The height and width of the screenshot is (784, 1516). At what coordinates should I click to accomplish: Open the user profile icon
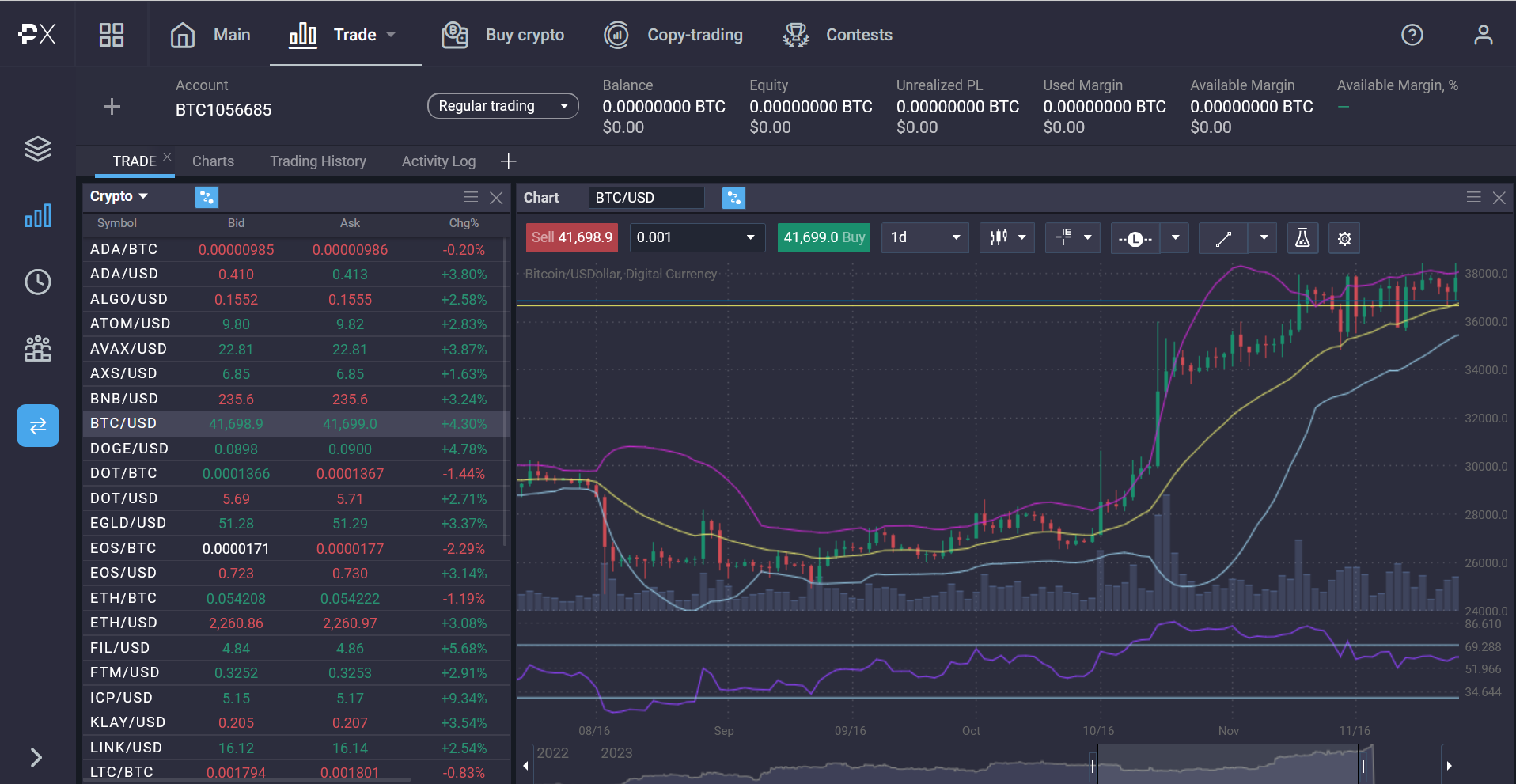coord(1483,35)
